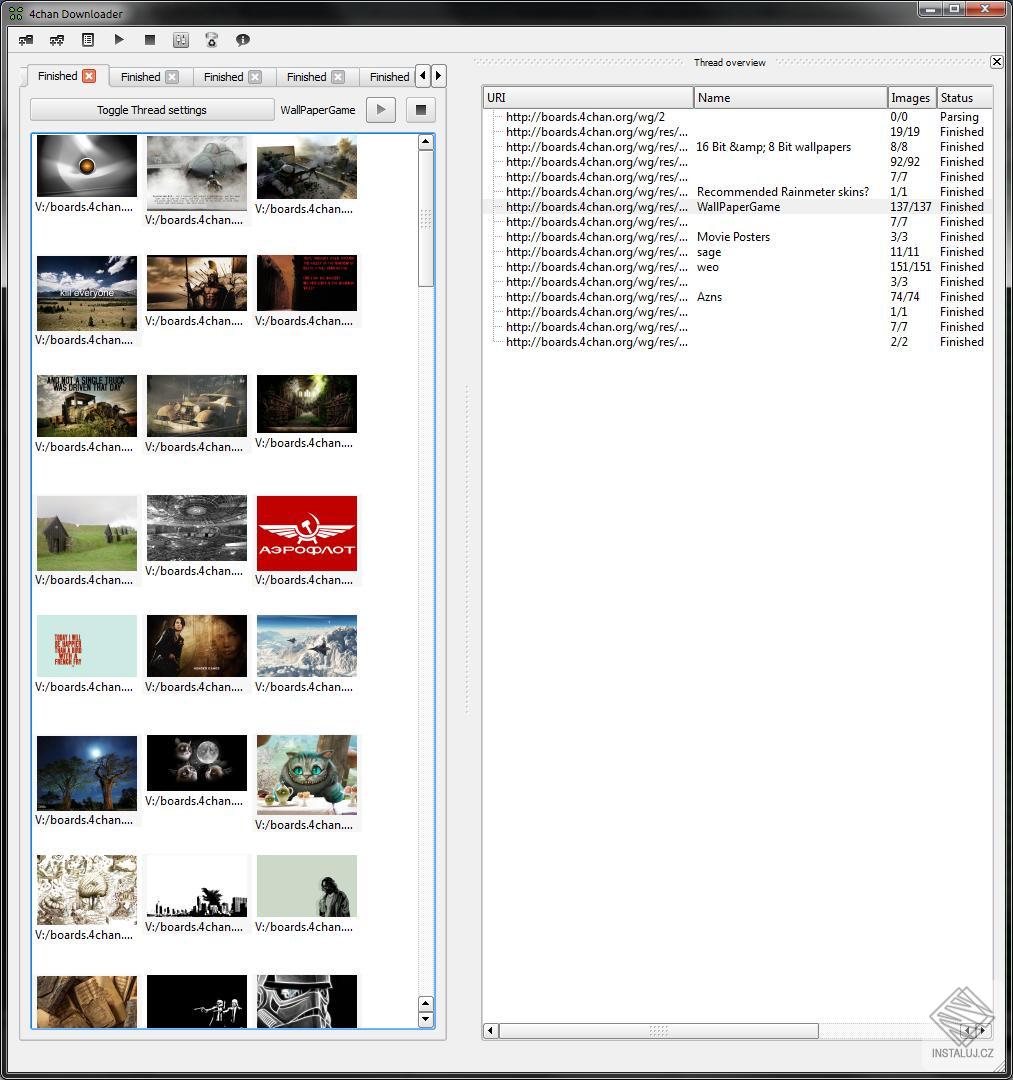Open the Aeroflot red wallpaper thumbnail
Screen dimensions: 1013x1080
click(x=306, y=531)
